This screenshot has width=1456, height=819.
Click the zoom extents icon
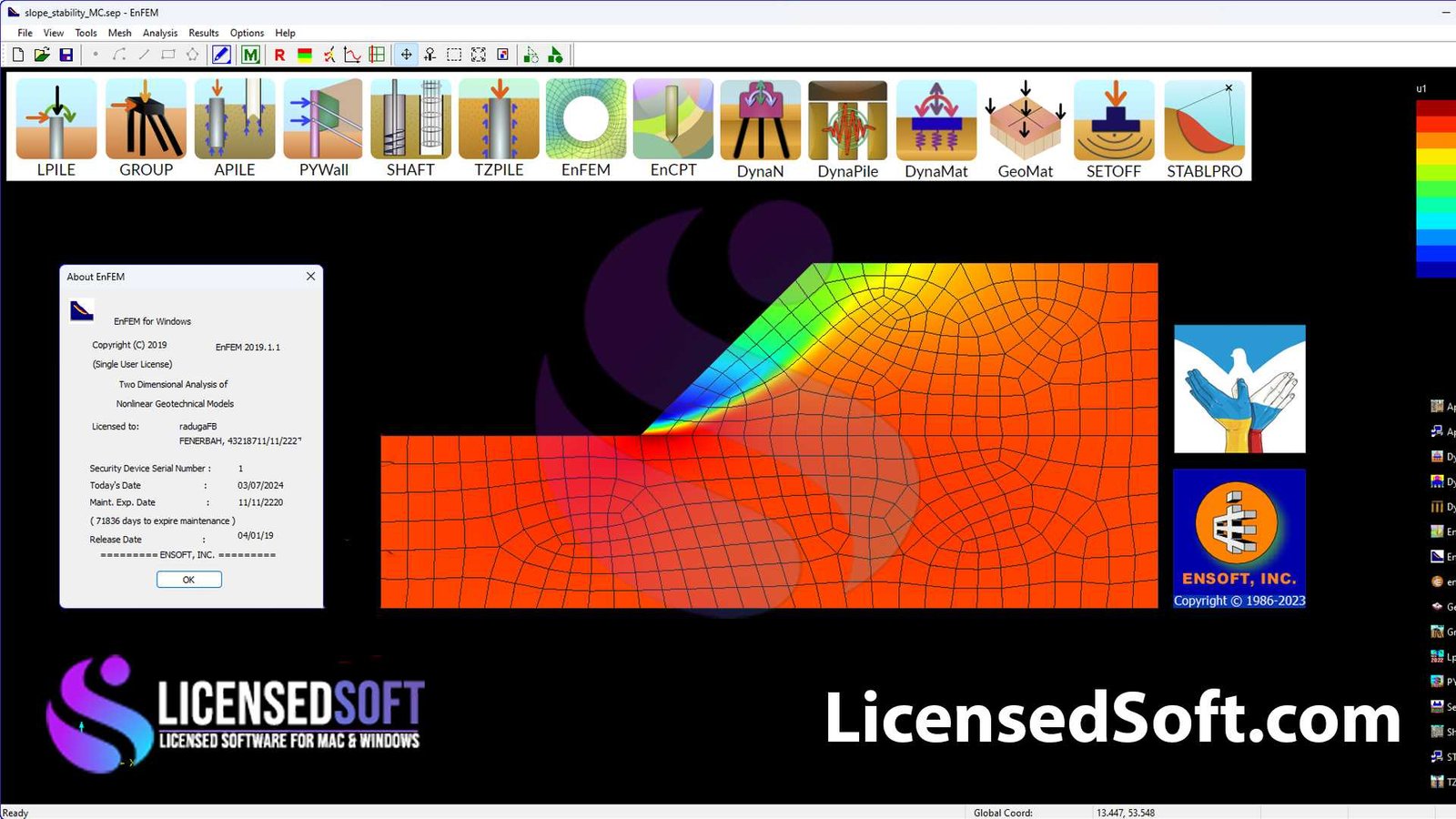coord(479,55)
